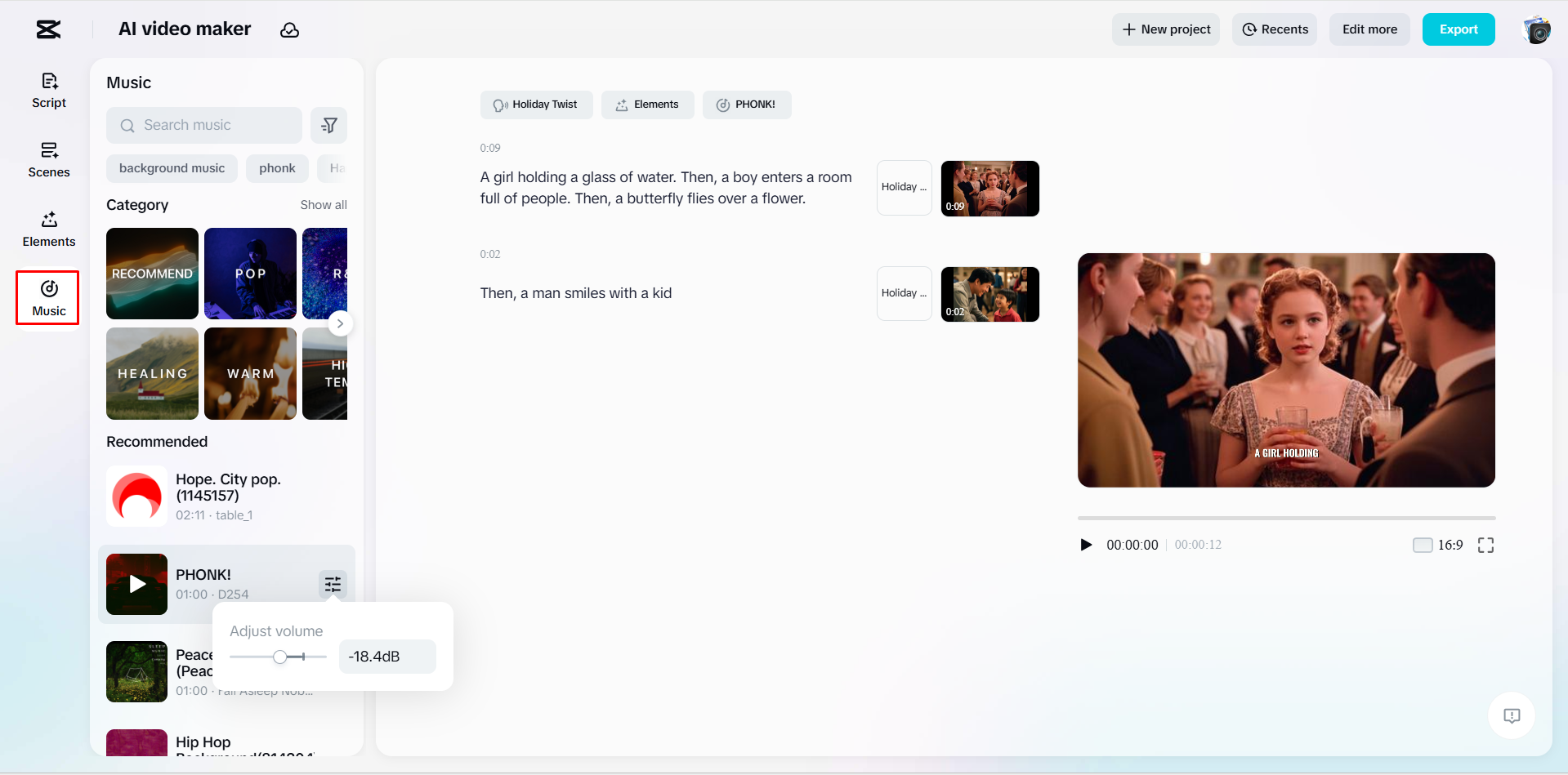Select the 0:09 scene thumbnail

[x=990, y=189]
